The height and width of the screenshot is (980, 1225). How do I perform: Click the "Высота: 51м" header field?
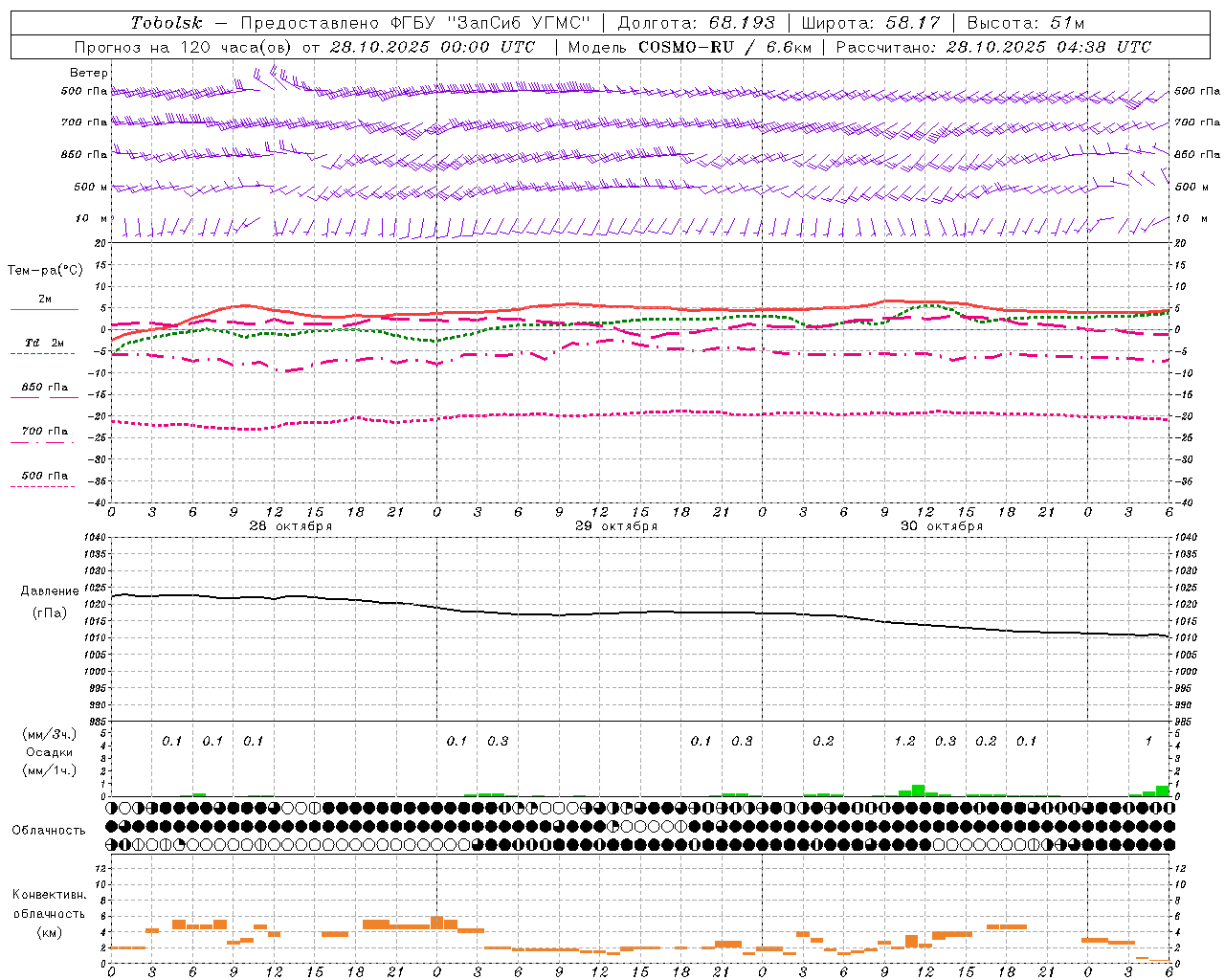[x=1026, y=23]
